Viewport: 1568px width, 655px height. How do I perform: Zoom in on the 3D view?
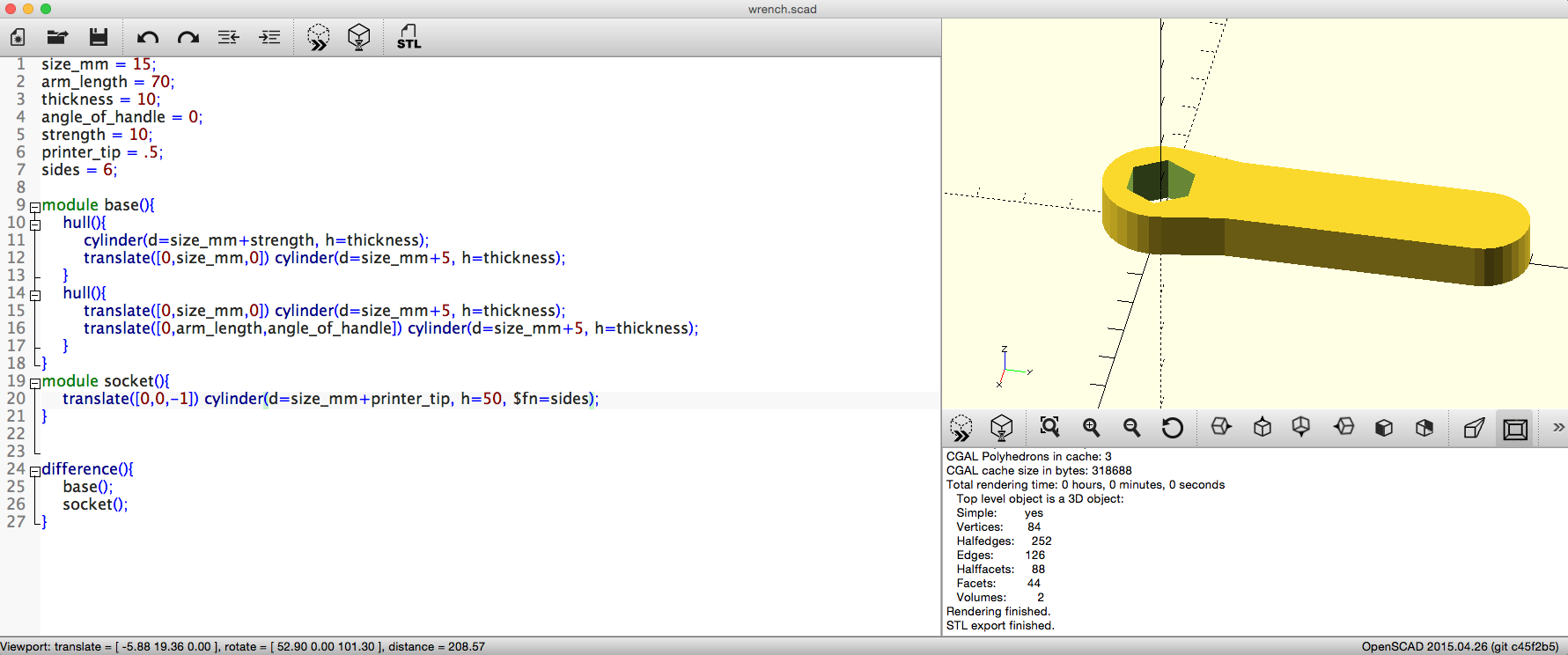tap(1092, 428)
